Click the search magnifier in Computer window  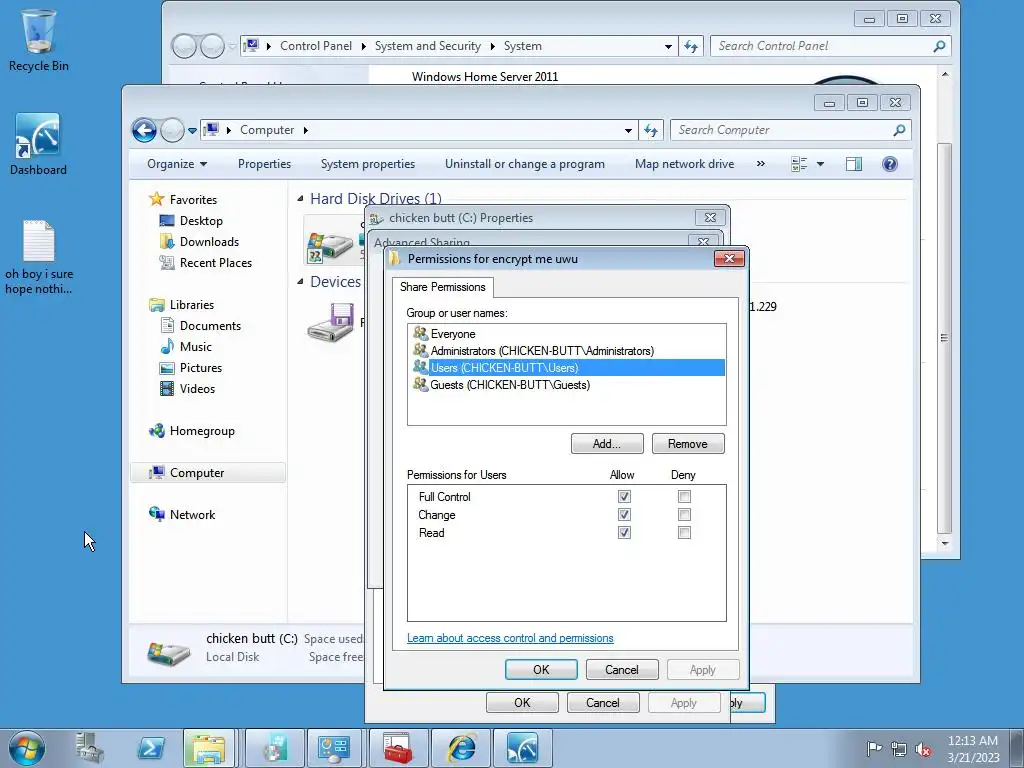click(899, 130)
